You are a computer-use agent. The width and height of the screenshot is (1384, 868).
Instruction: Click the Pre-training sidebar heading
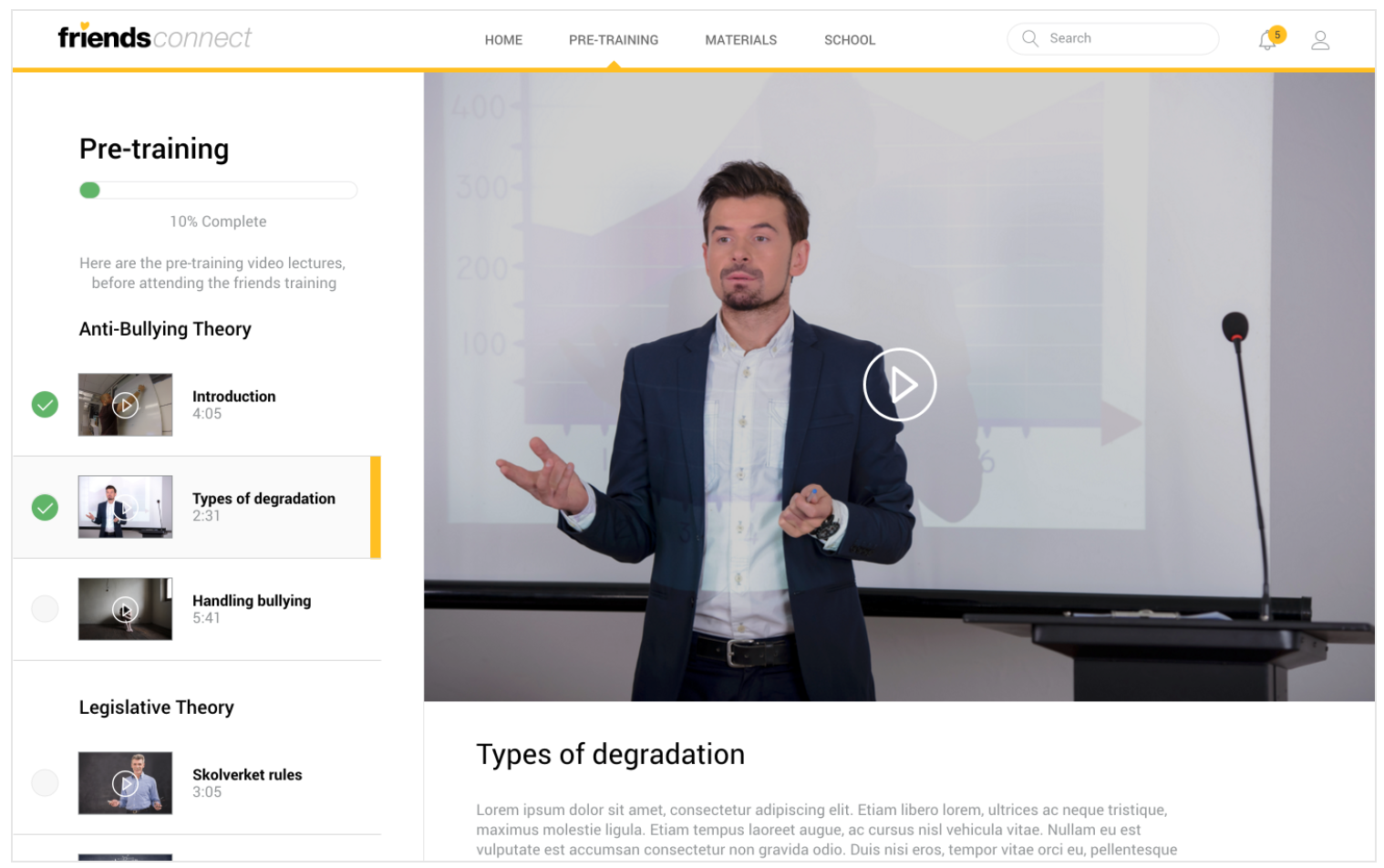[154, 149]
